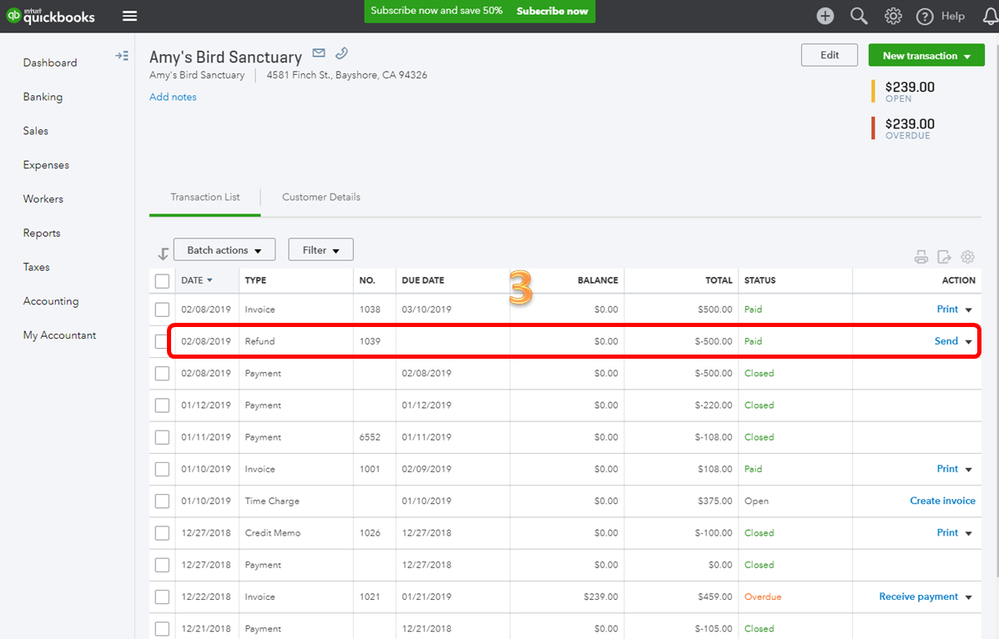
Task: Open the Filter dropdown
Action: click(x=320, y=250)
